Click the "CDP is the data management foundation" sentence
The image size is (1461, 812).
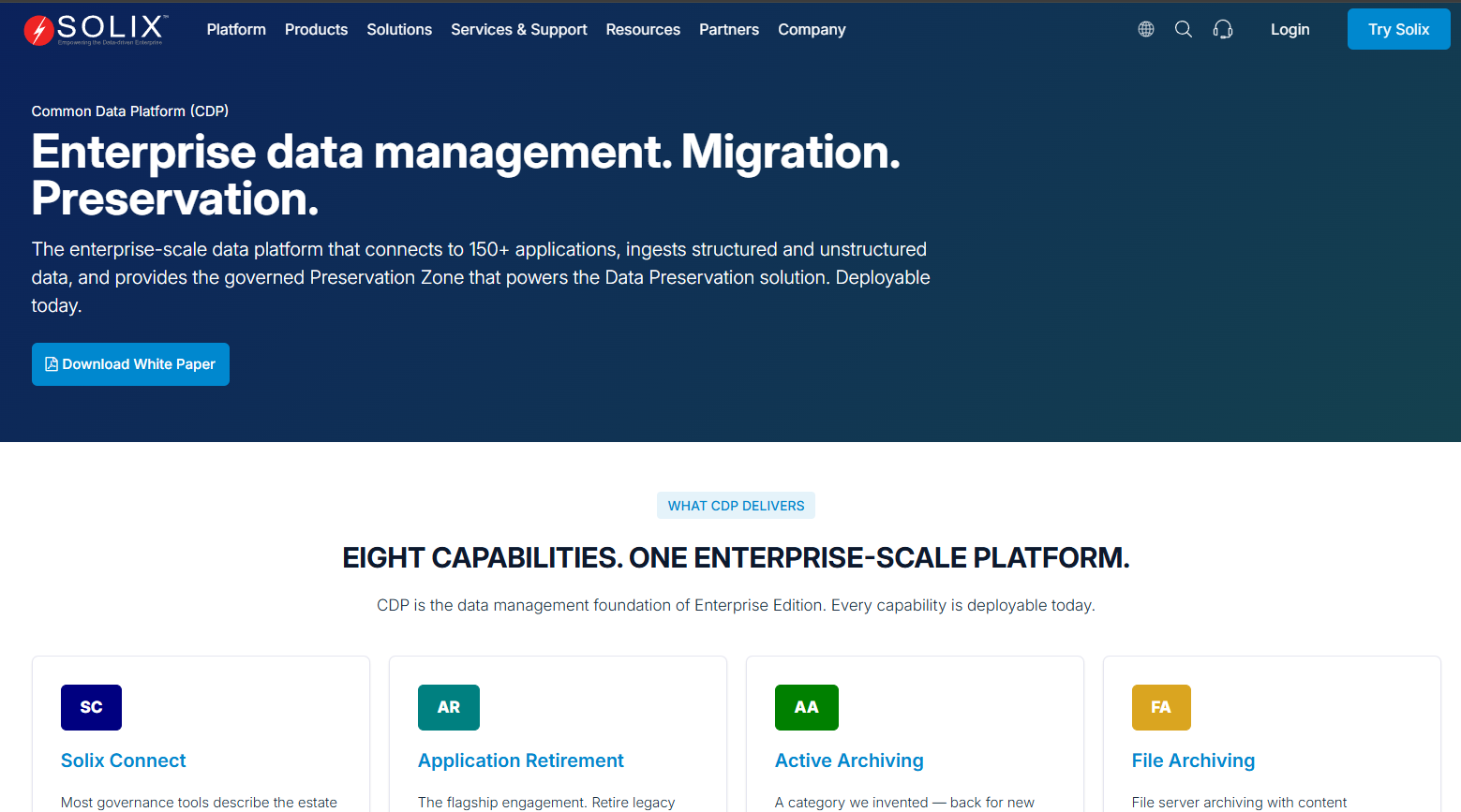pos(736,605)
